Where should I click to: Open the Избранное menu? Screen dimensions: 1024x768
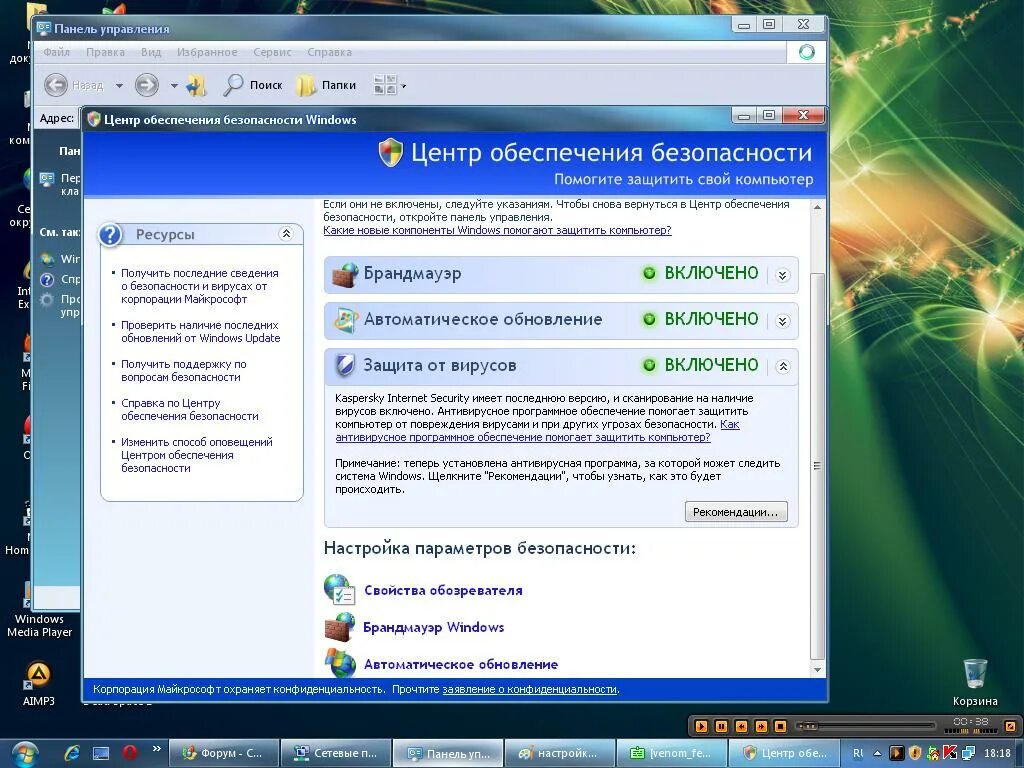click(x=207, y=52)
